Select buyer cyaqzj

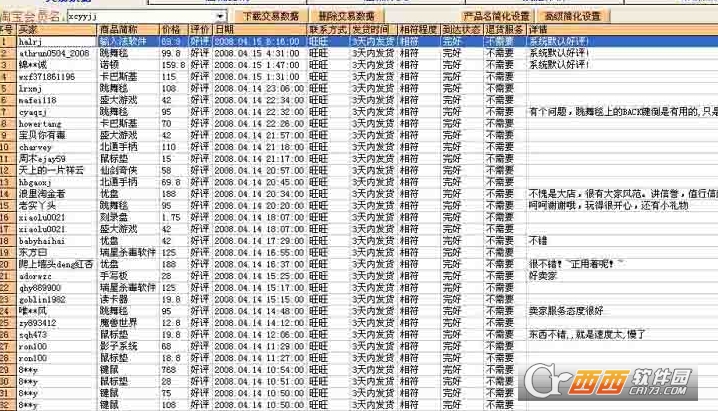(x=33, y=112)
